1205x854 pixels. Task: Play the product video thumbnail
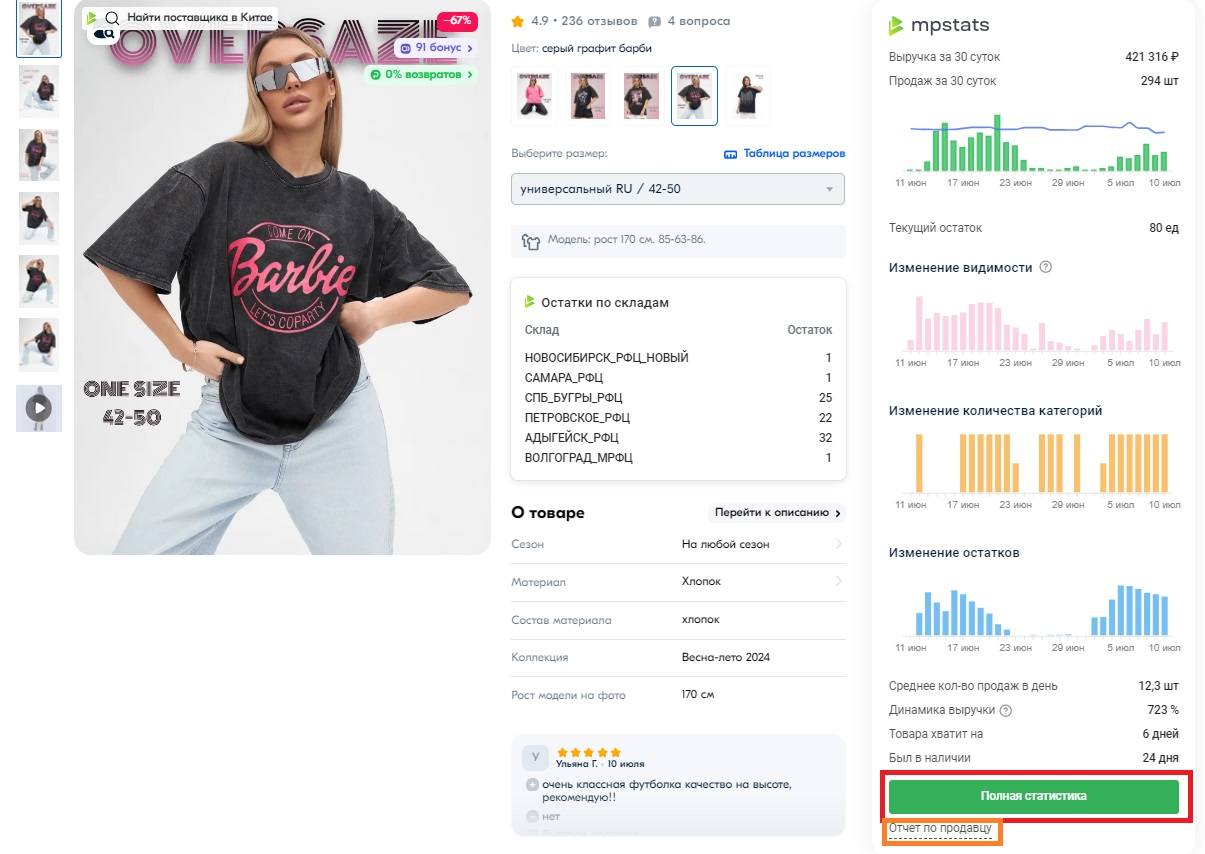coord(39,408)
